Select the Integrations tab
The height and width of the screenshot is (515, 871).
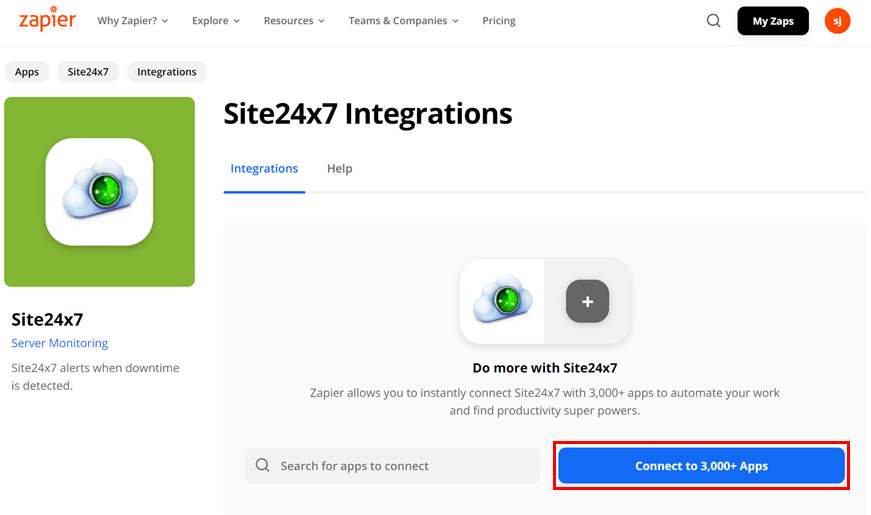click(264, 169)
